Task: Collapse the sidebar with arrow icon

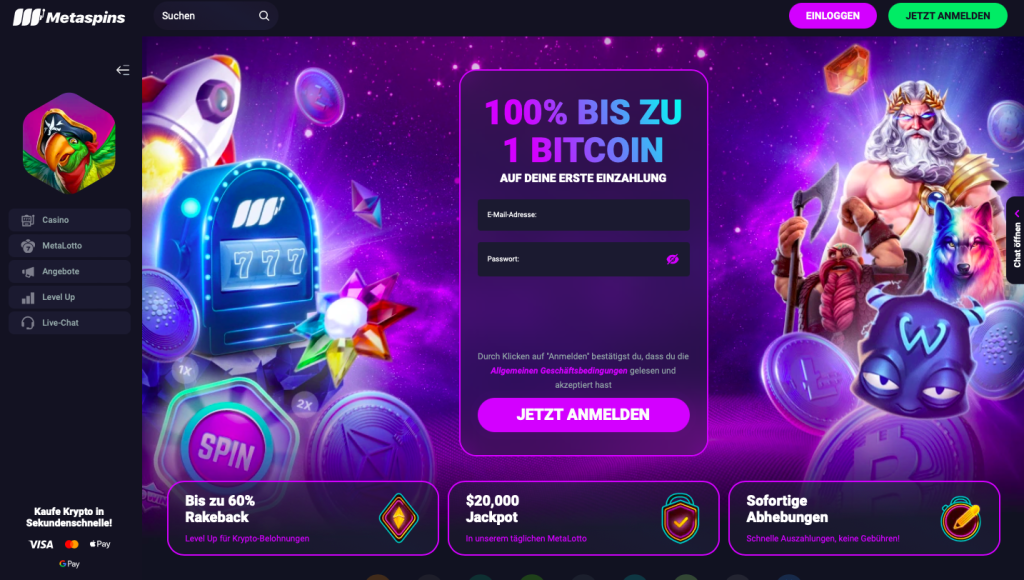Action: 123,70
